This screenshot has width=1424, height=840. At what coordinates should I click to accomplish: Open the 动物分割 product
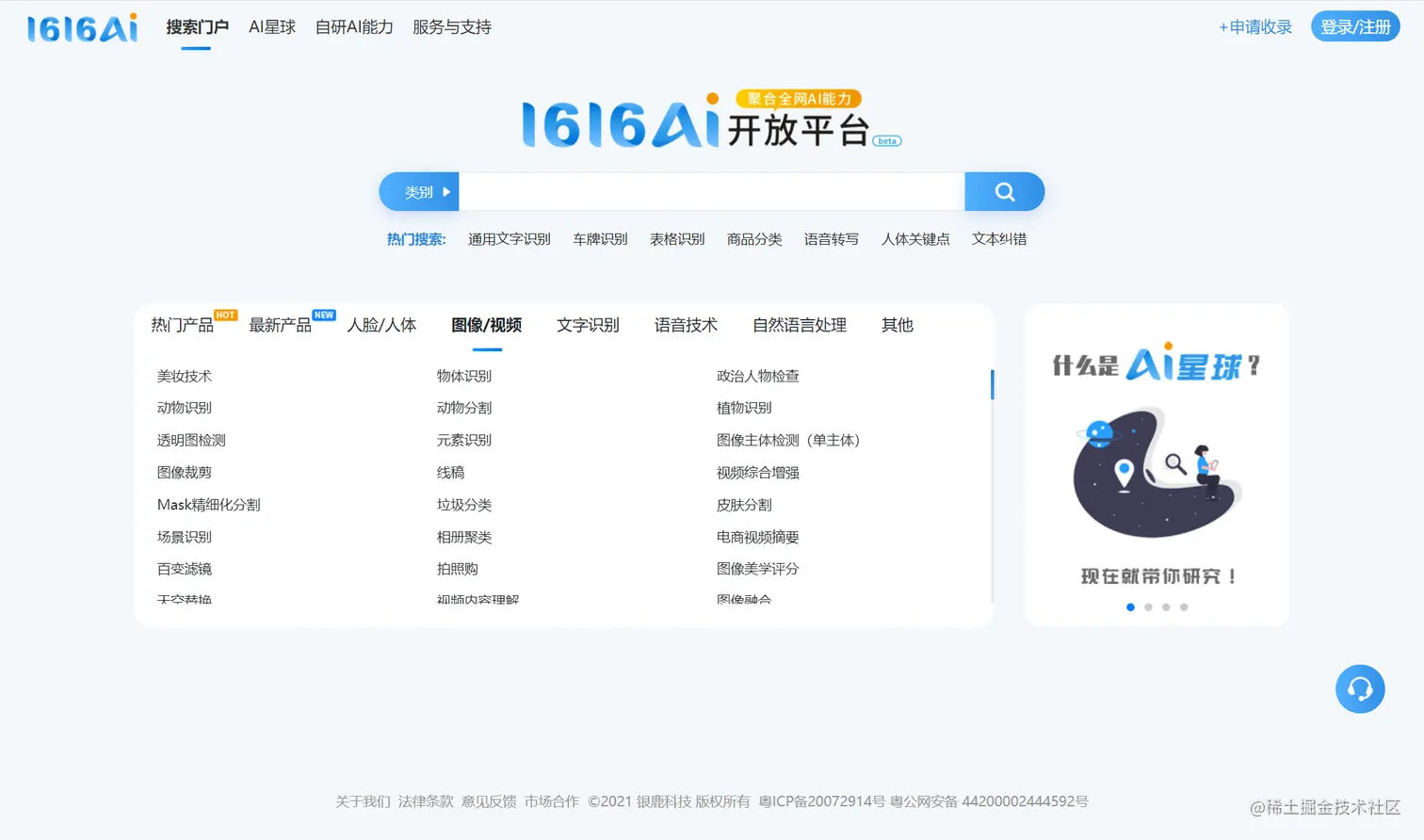(x=464, y=408)
